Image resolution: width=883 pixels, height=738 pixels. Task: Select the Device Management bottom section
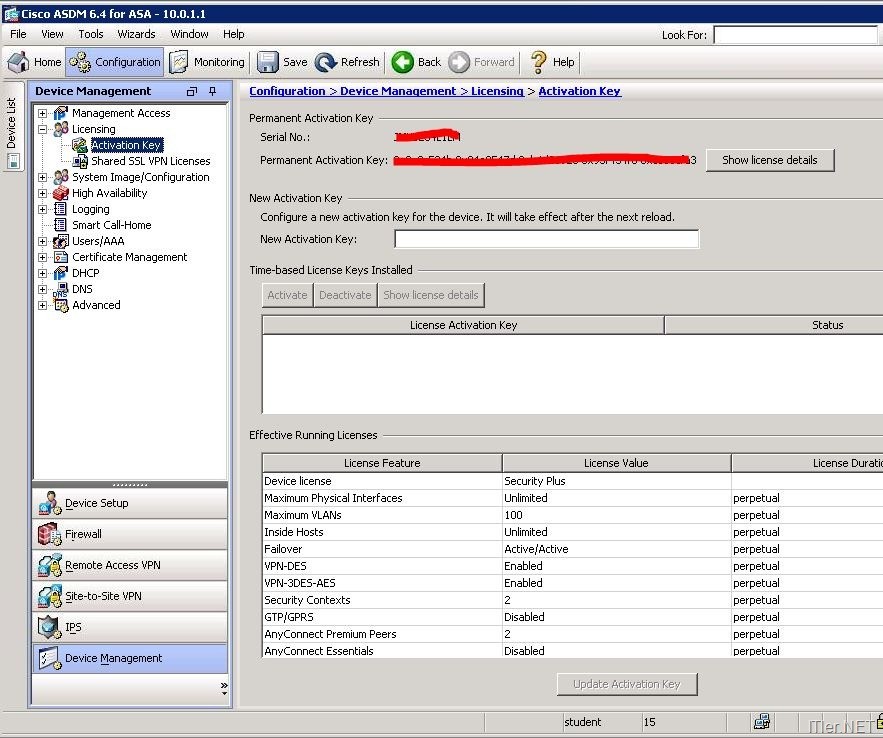(x=130, y=658)
